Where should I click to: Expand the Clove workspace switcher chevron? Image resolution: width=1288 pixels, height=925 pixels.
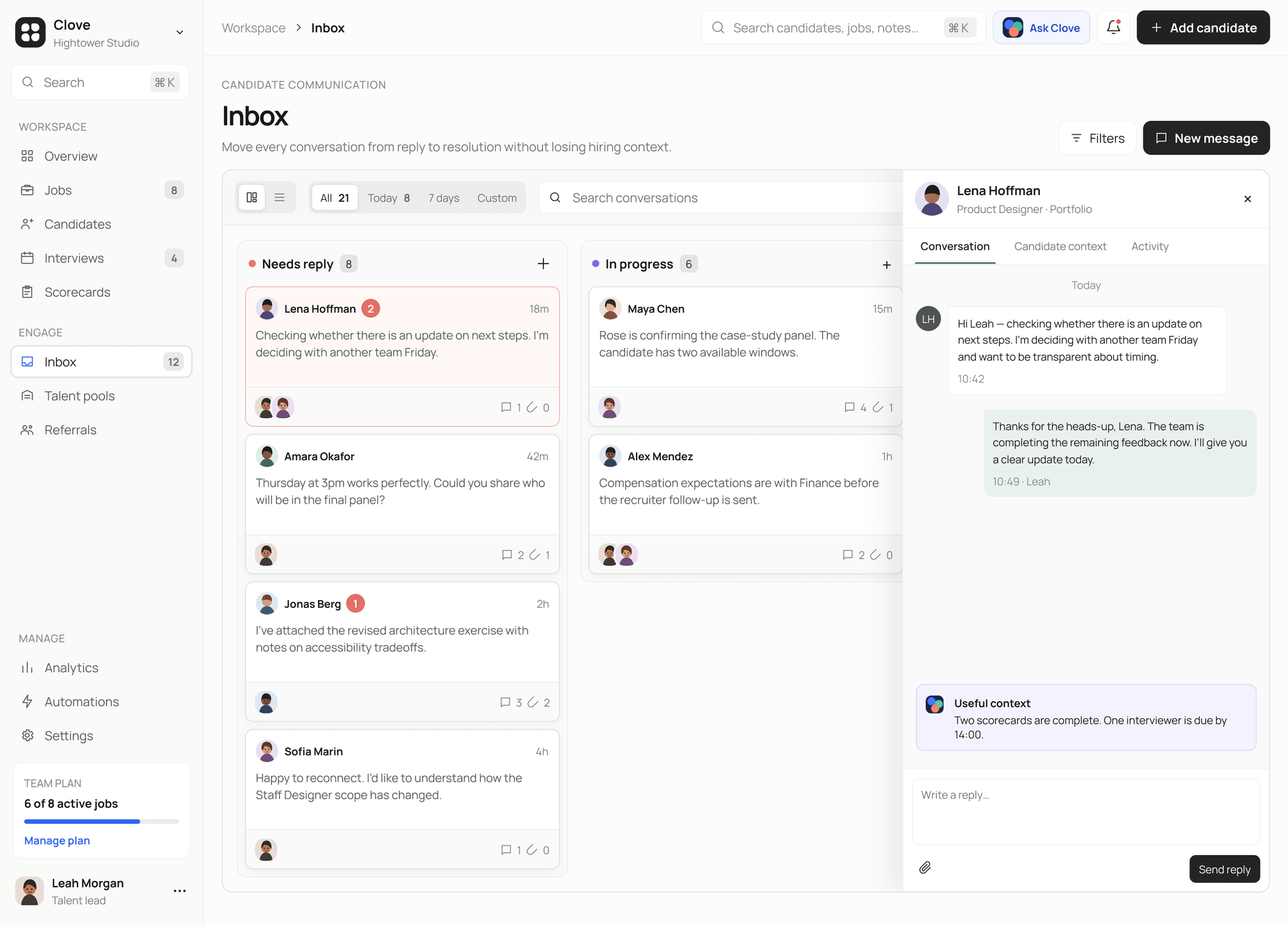[x=180, y=32]
